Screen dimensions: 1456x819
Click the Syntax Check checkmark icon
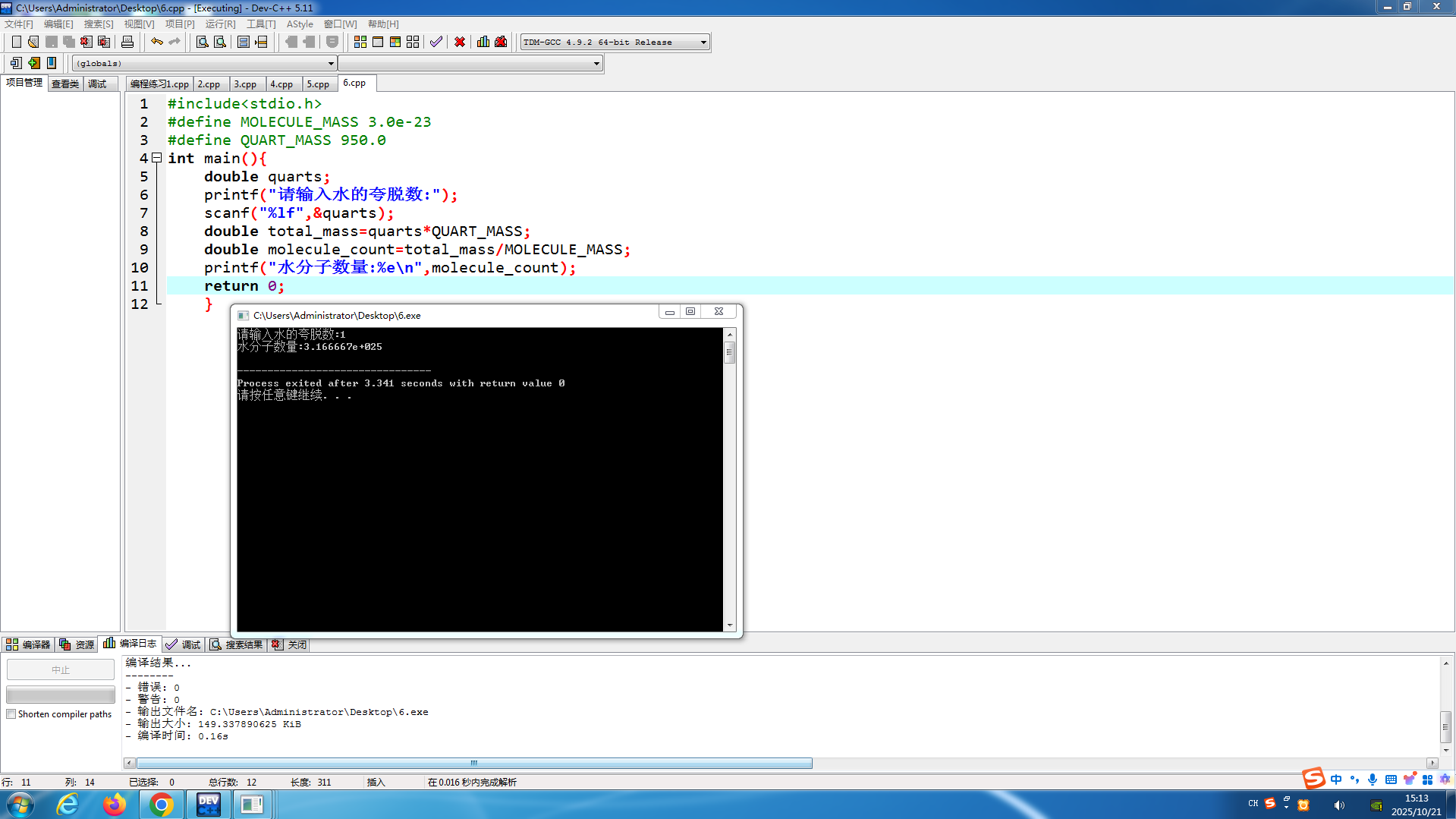[x=436, y=42]
